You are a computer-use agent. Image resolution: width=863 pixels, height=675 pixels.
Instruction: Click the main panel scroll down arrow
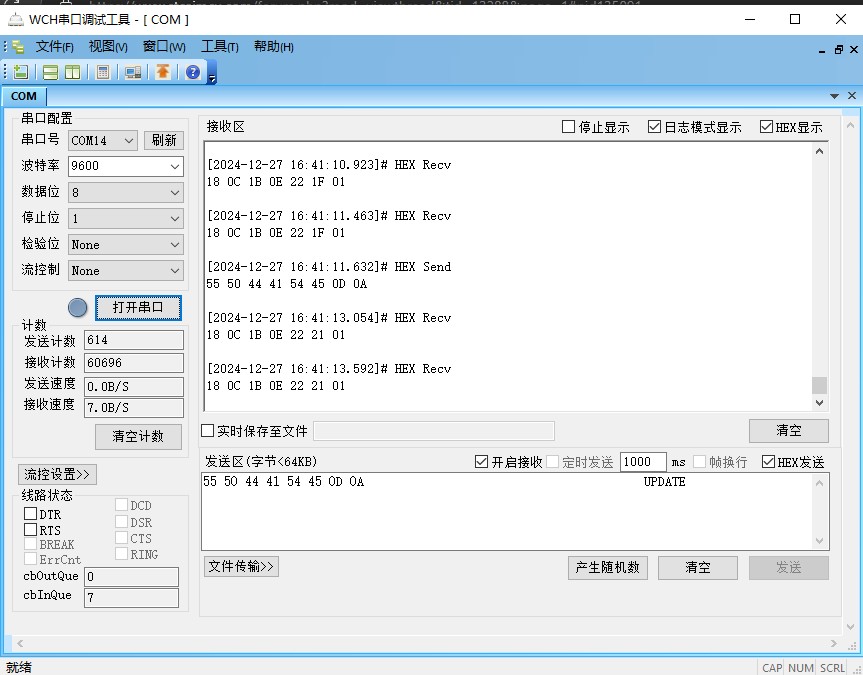850,627
